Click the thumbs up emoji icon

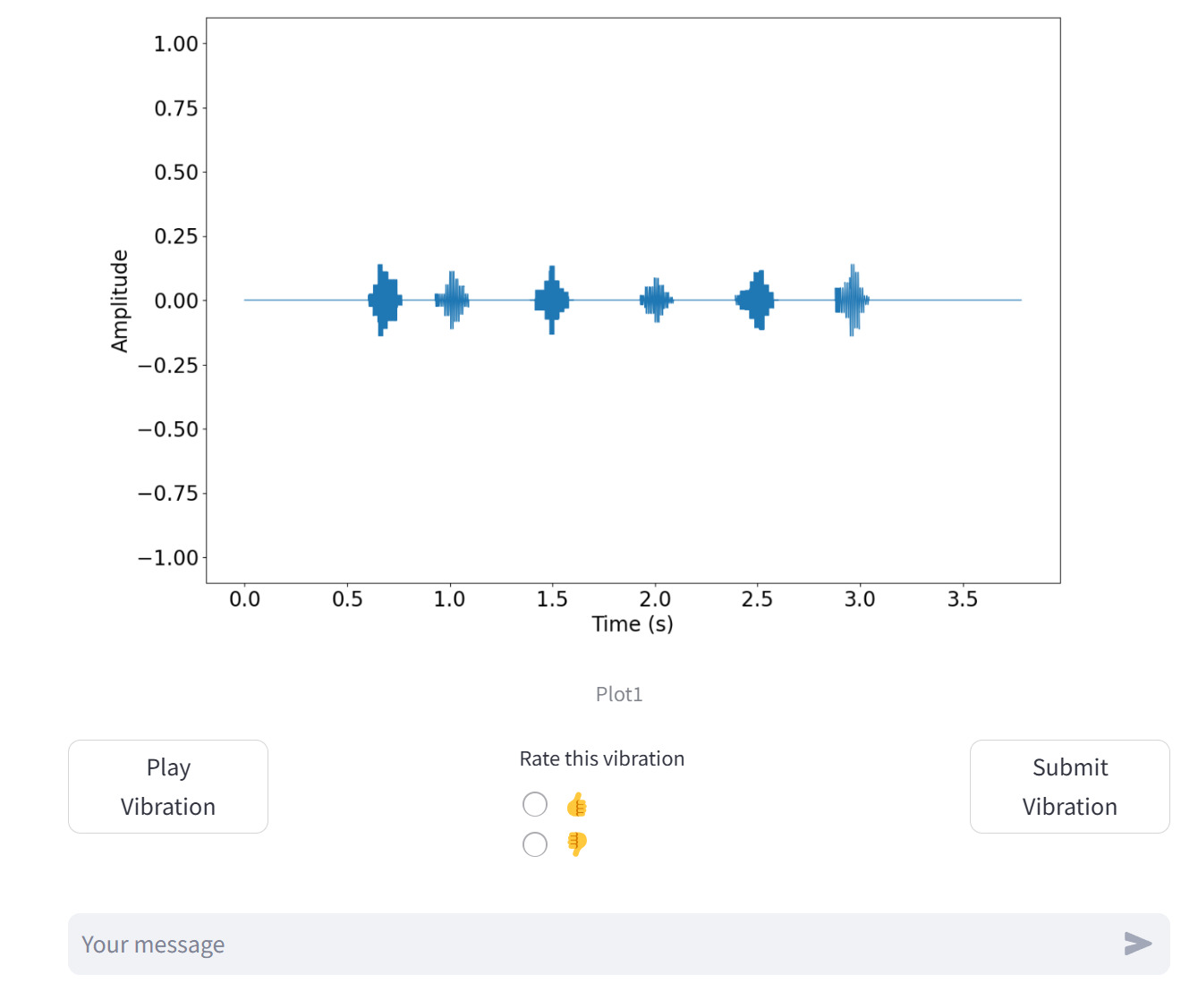577,805
